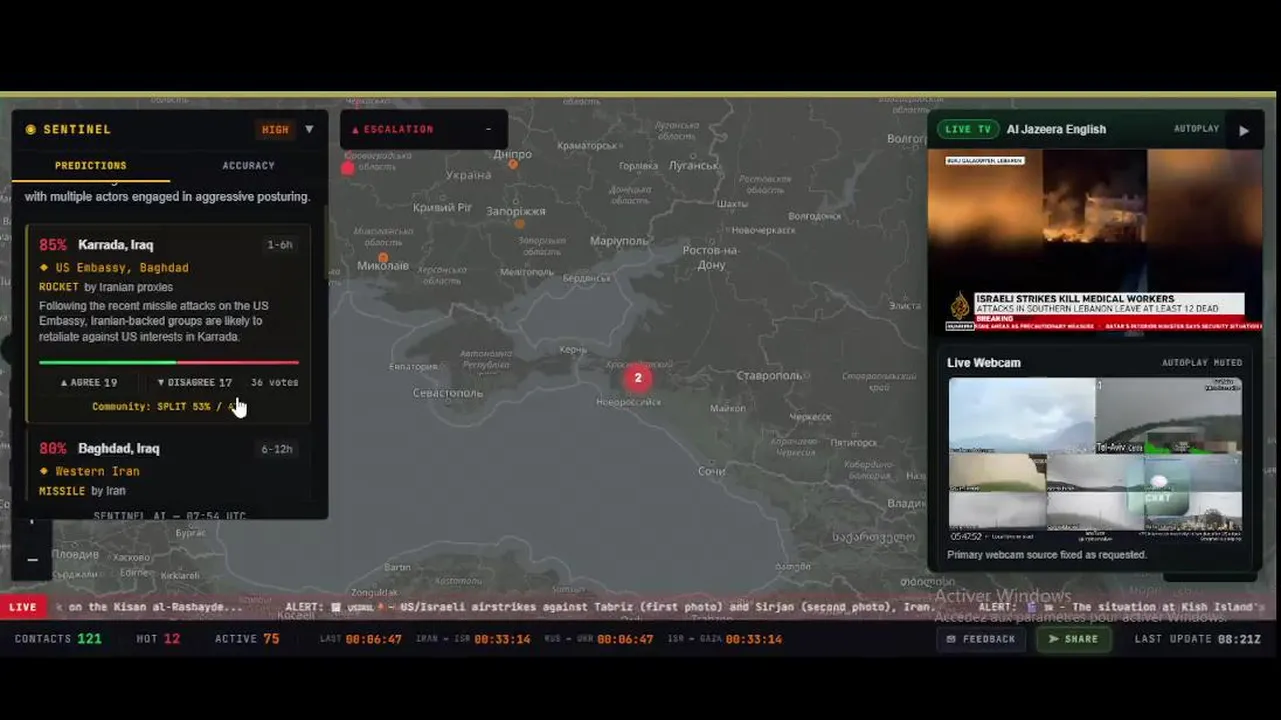Vote Disagree on the Karrada prediction
Viewport: 1281px width, 720px height.
pyautogui.click(x=195, y=382)
